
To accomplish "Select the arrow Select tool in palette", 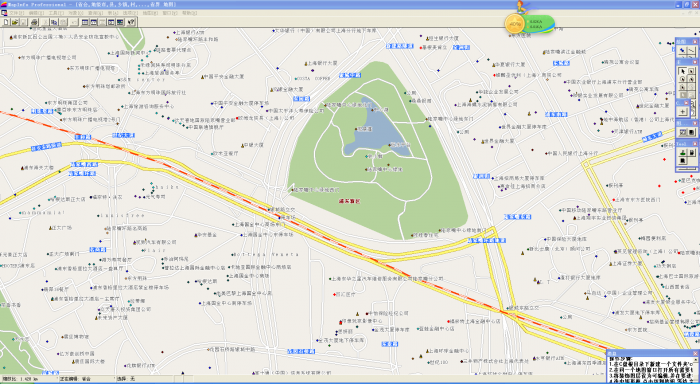I will 683,71.
